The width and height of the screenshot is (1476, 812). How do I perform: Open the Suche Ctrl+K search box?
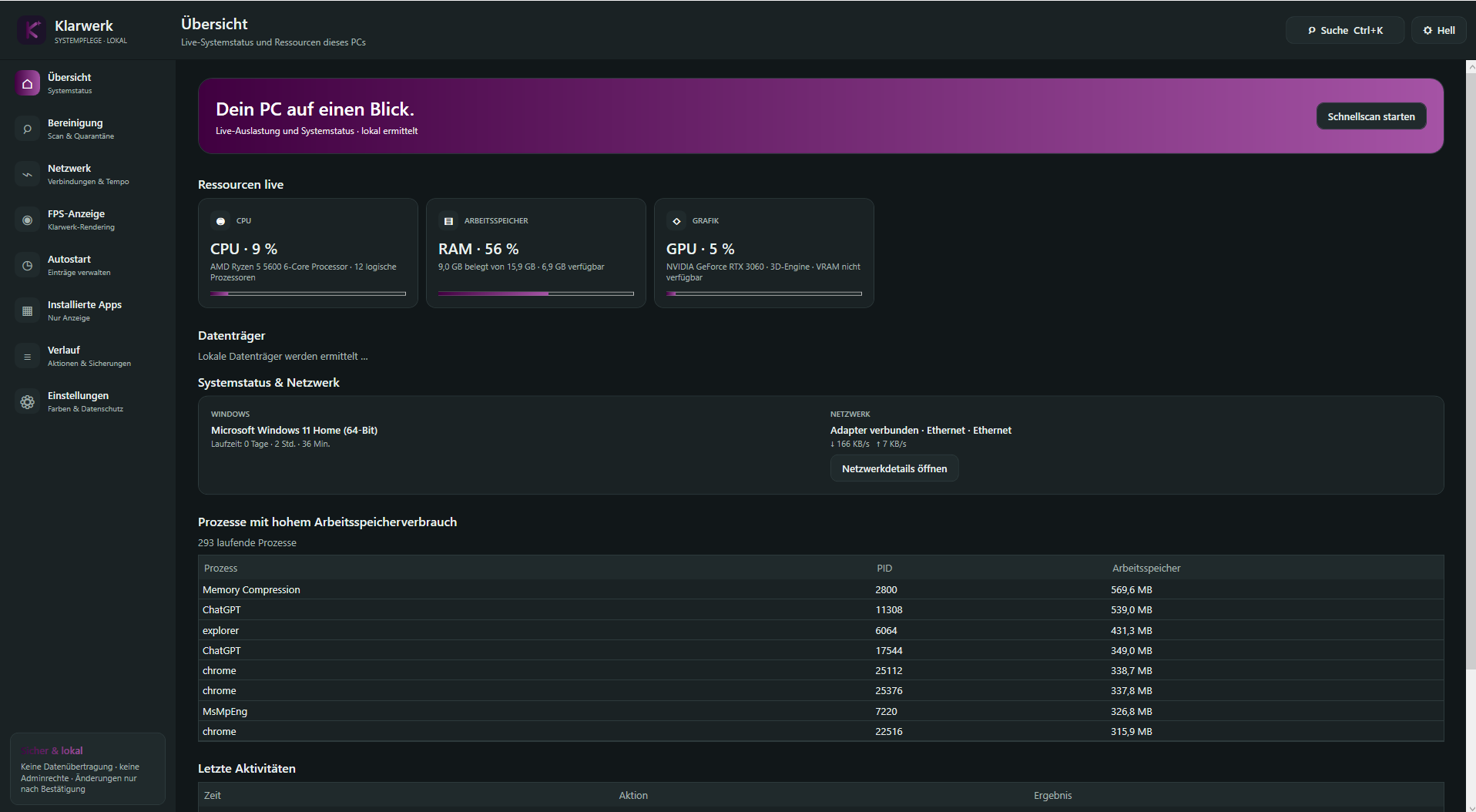pyautogui.click(x=1345, y=30)
